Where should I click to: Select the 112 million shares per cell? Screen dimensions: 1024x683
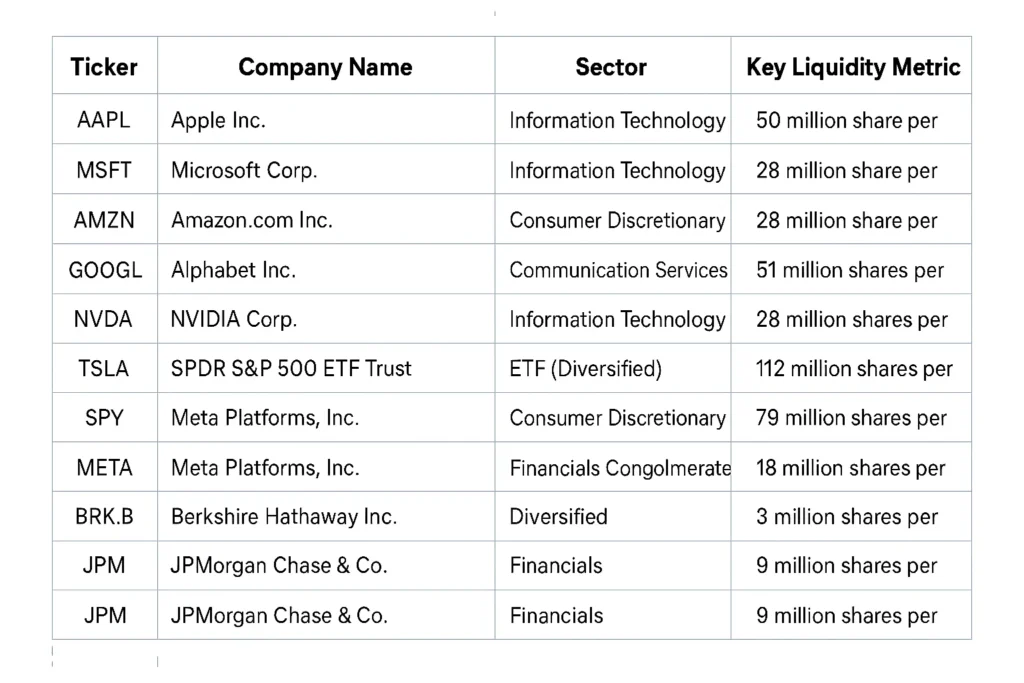[854, 369]
